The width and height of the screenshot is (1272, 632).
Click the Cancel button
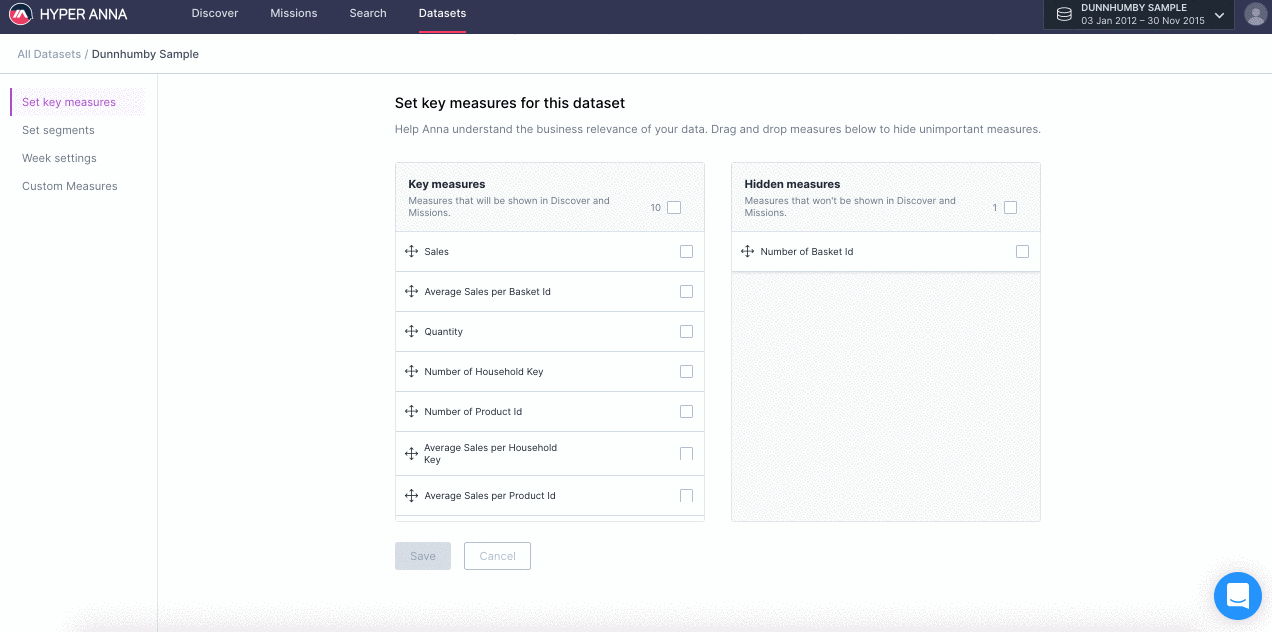(x=497, y=556)
